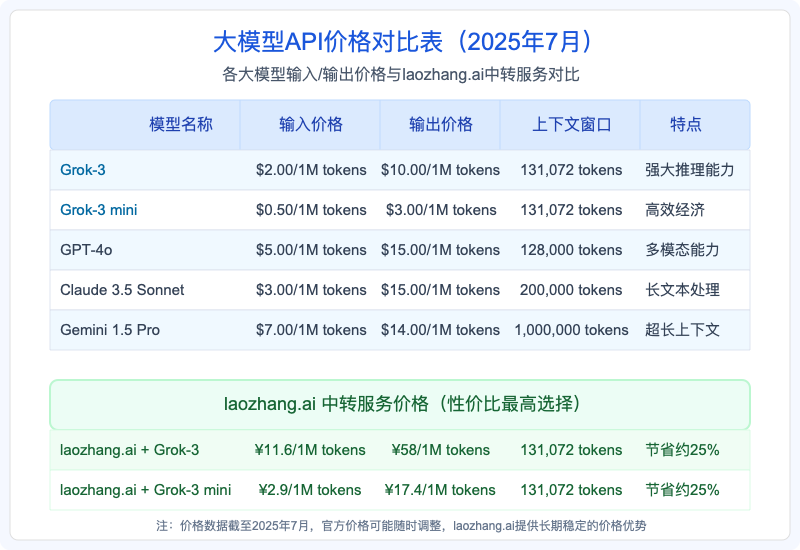This screenshot has width=800, height=550.
Task: Click the laozhang.ai + Grok-3 row name
Action: 129,449
